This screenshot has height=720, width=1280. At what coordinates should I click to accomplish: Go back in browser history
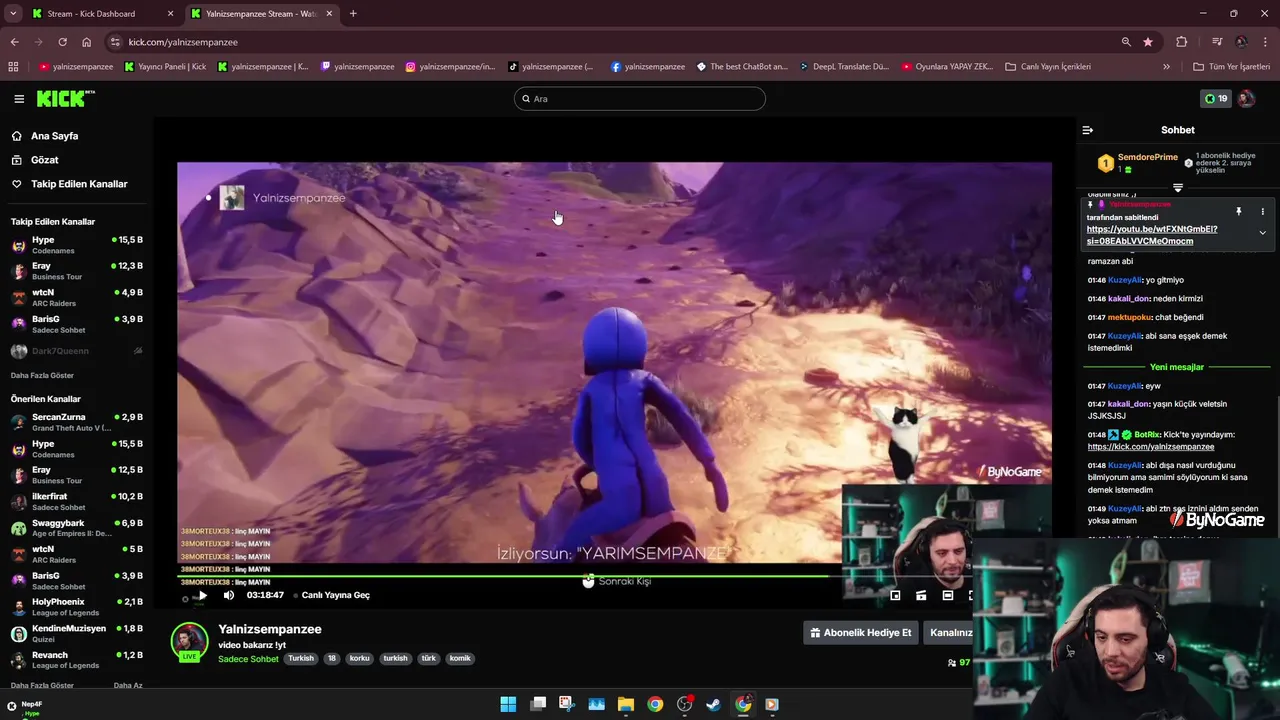click(x=14, y=42)
